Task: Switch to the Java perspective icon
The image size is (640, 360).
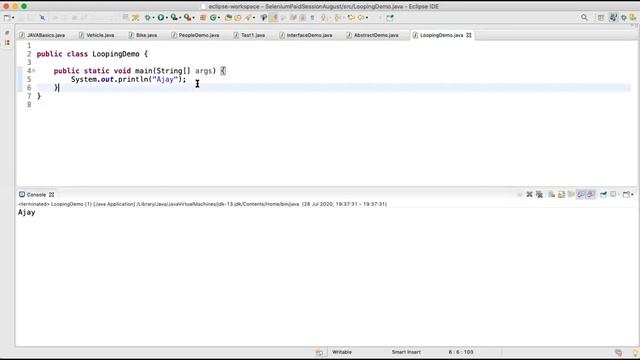Action: click(613, 17)
